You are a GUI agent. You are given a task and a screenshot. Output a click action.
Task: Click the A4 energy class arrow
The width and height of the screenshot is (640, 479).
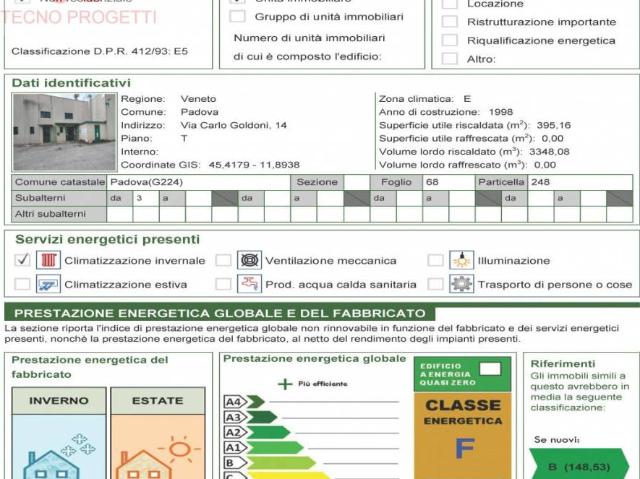pos(244,402)
